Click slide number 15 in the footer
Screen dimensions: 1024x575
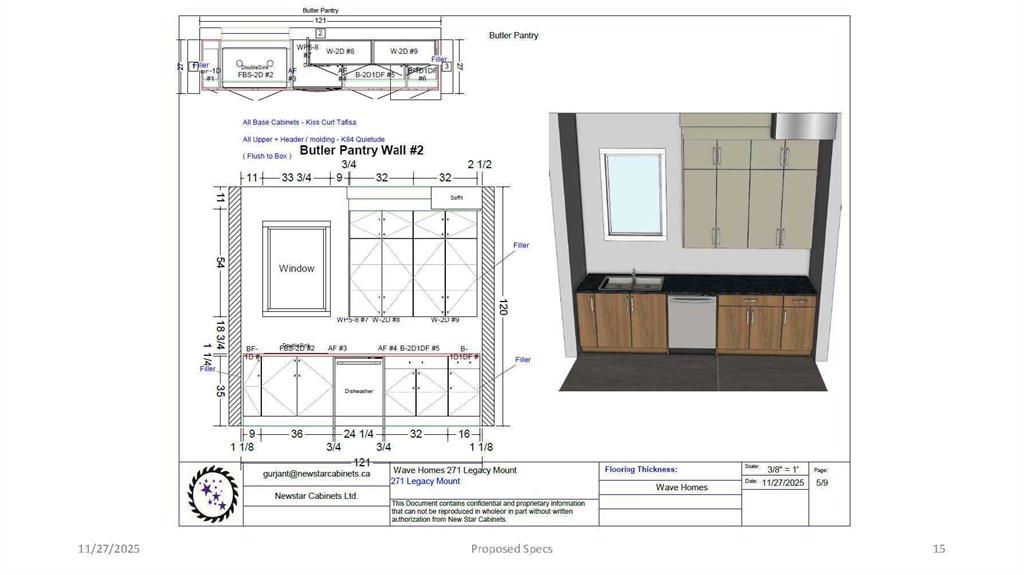pos(938,549)
